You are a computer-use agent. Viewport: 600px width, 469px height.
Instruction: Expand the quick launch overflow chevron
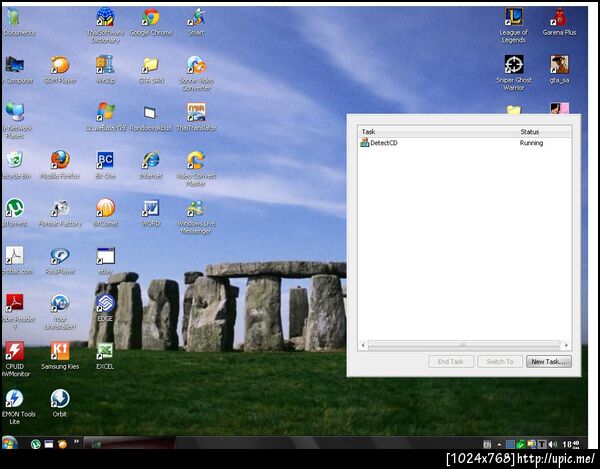[76, 441]
